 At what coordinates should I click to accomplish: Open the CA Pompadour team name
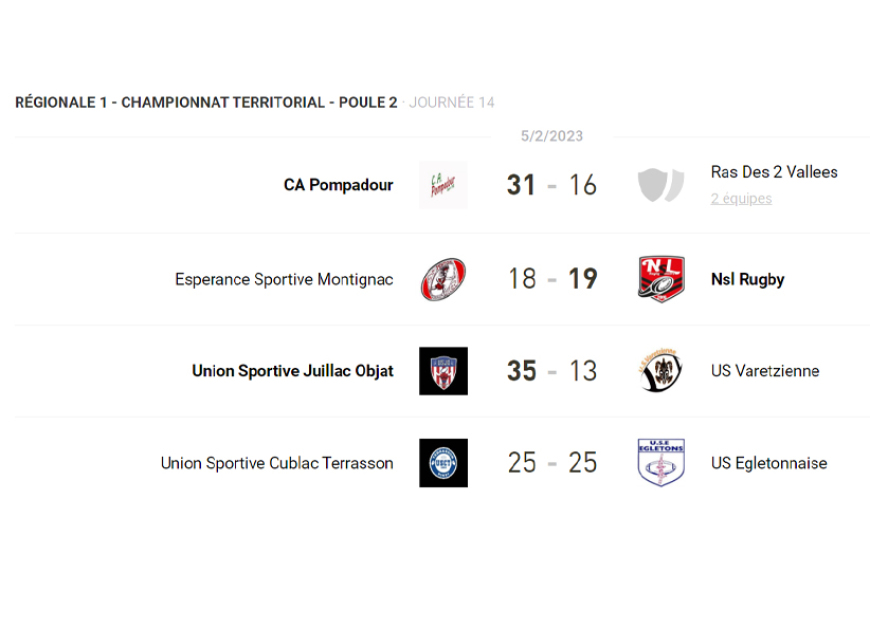[x=338, y=185]
